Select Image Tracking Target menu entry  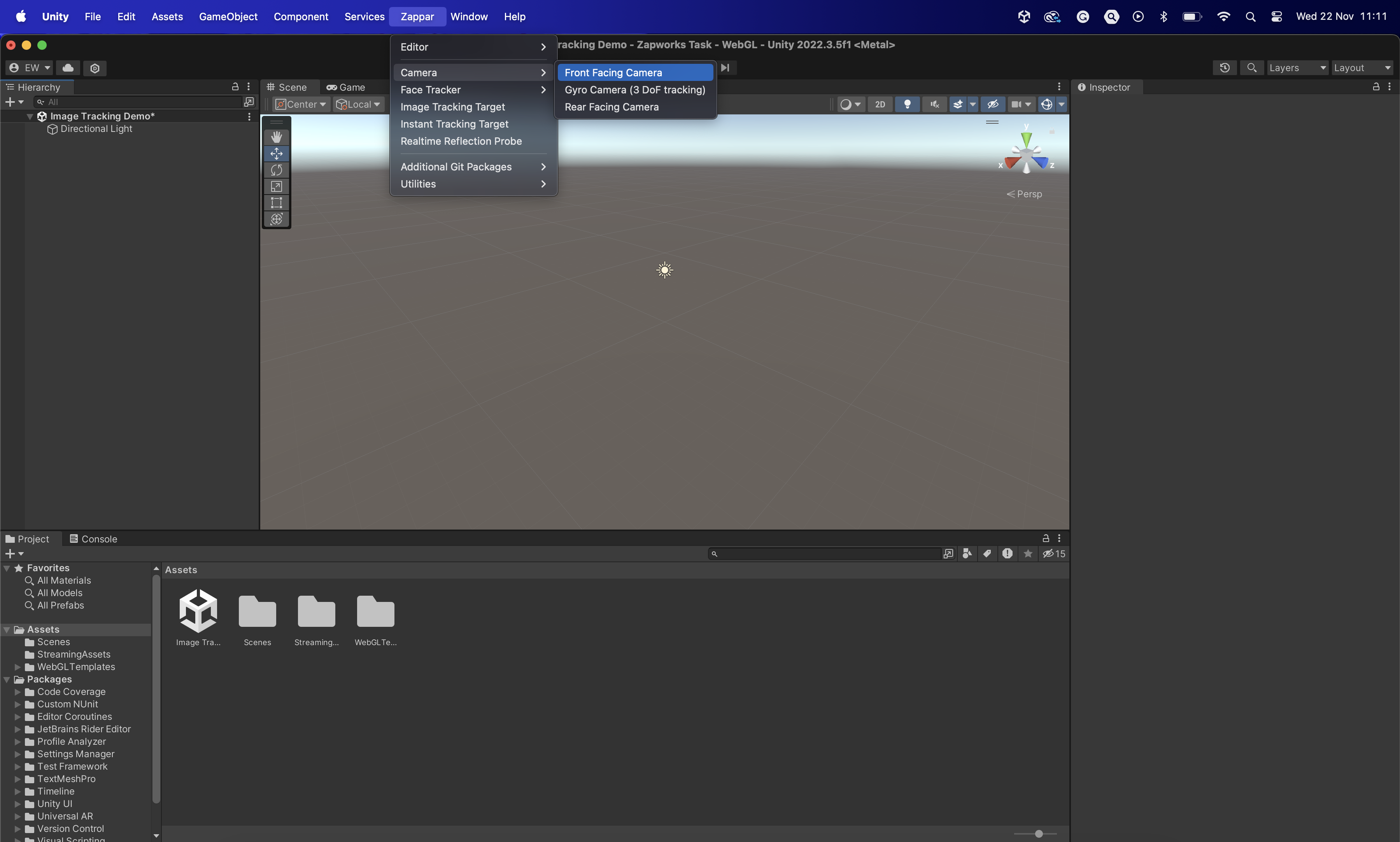pos(473,107)
